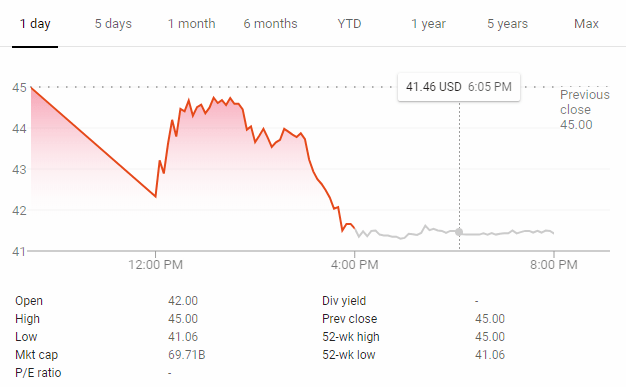The height and width of the screenshot is (387, 626).
Task: Click the 4:00 PM axis label
Action: (355, 264)
